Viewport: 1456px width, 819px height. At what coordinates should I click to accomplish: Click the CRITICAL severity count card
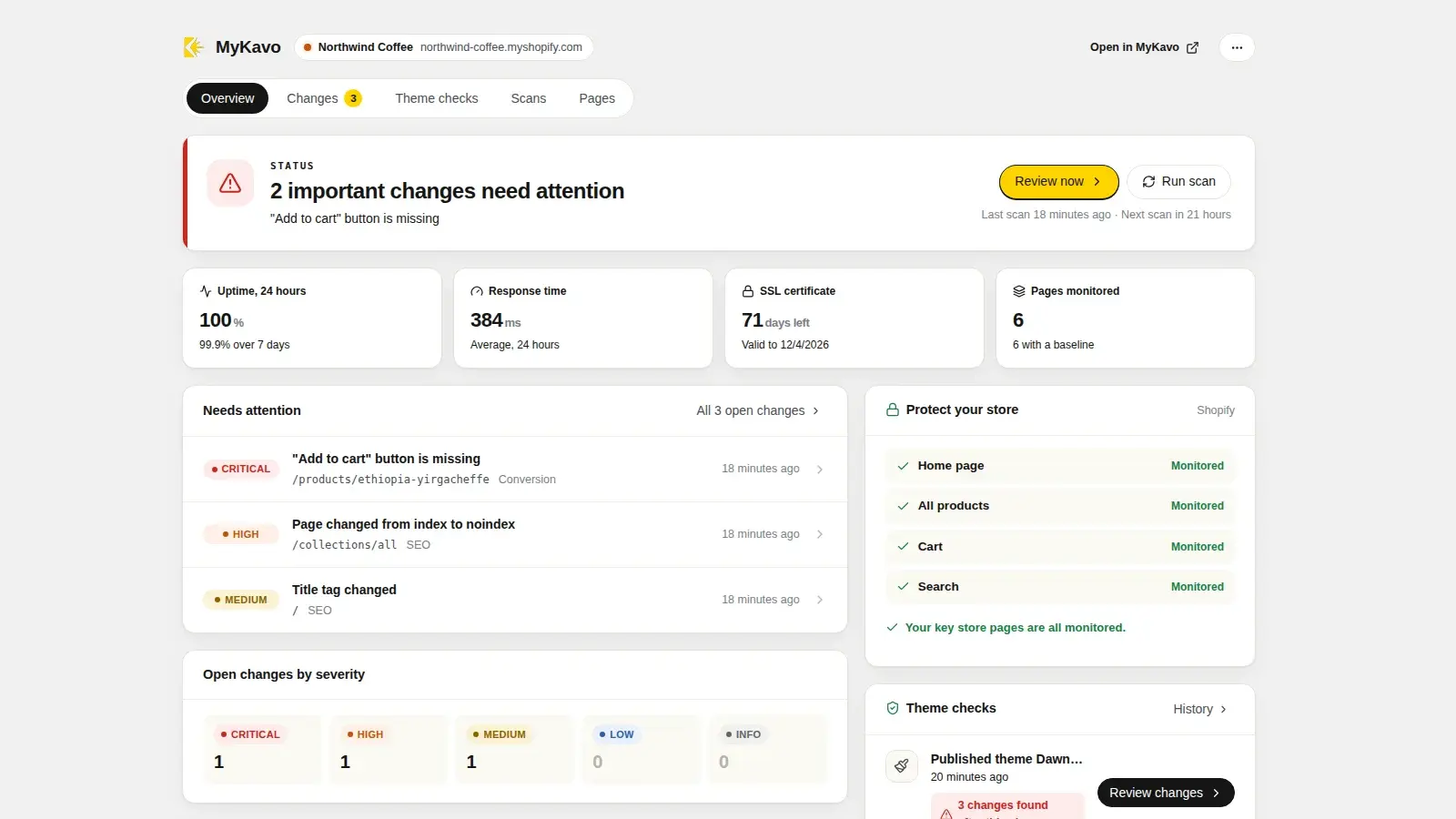point(263,749)
